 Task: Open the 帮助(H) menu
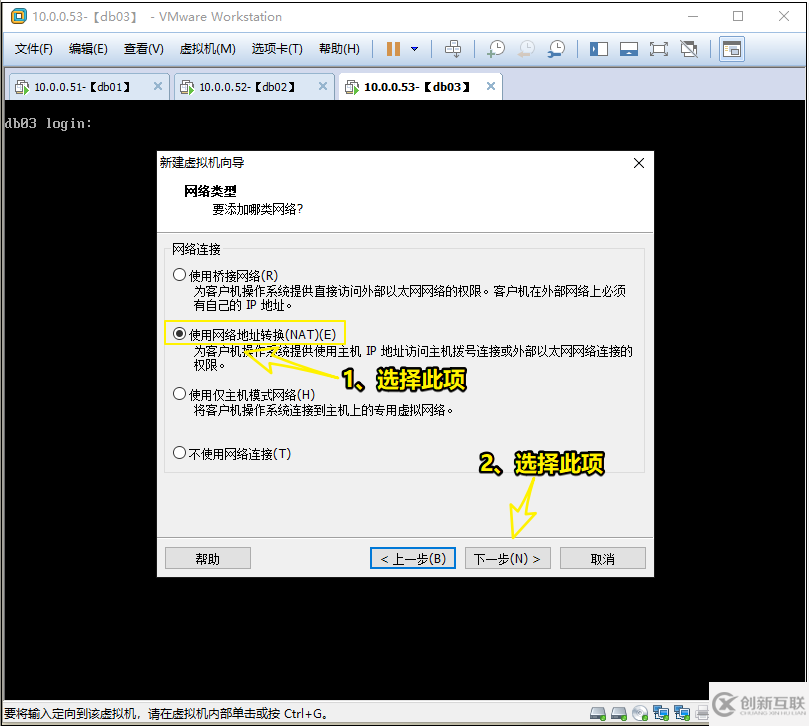pos(339,49)
